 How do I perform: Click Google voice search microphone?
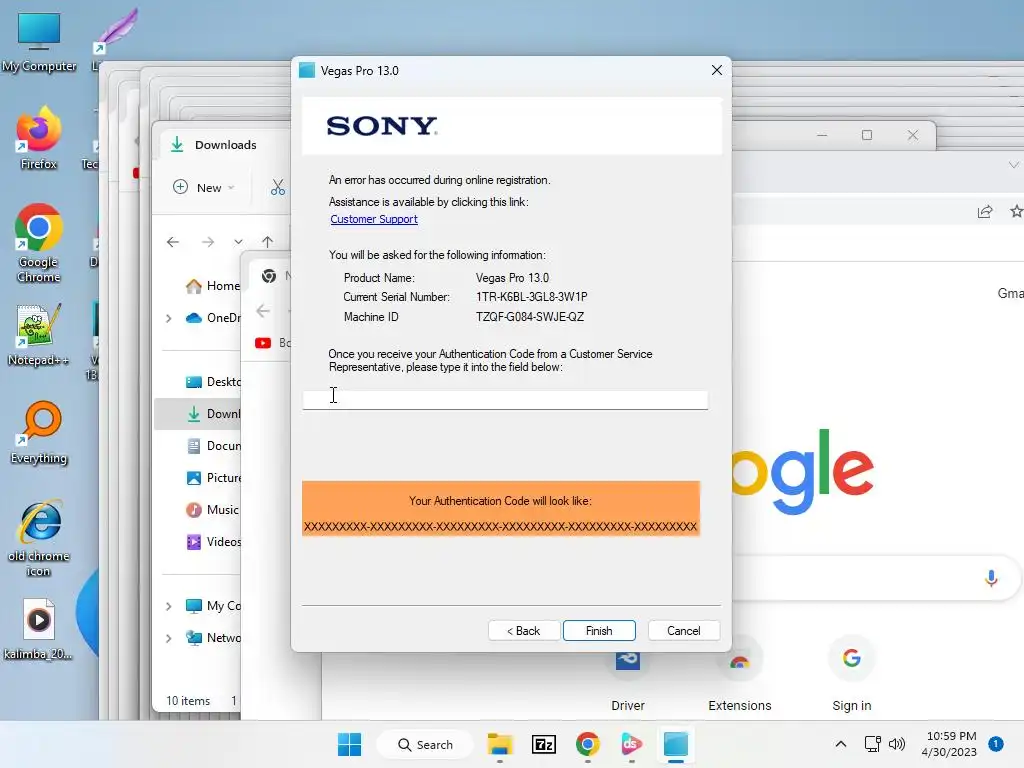click(x=991, y=578)
